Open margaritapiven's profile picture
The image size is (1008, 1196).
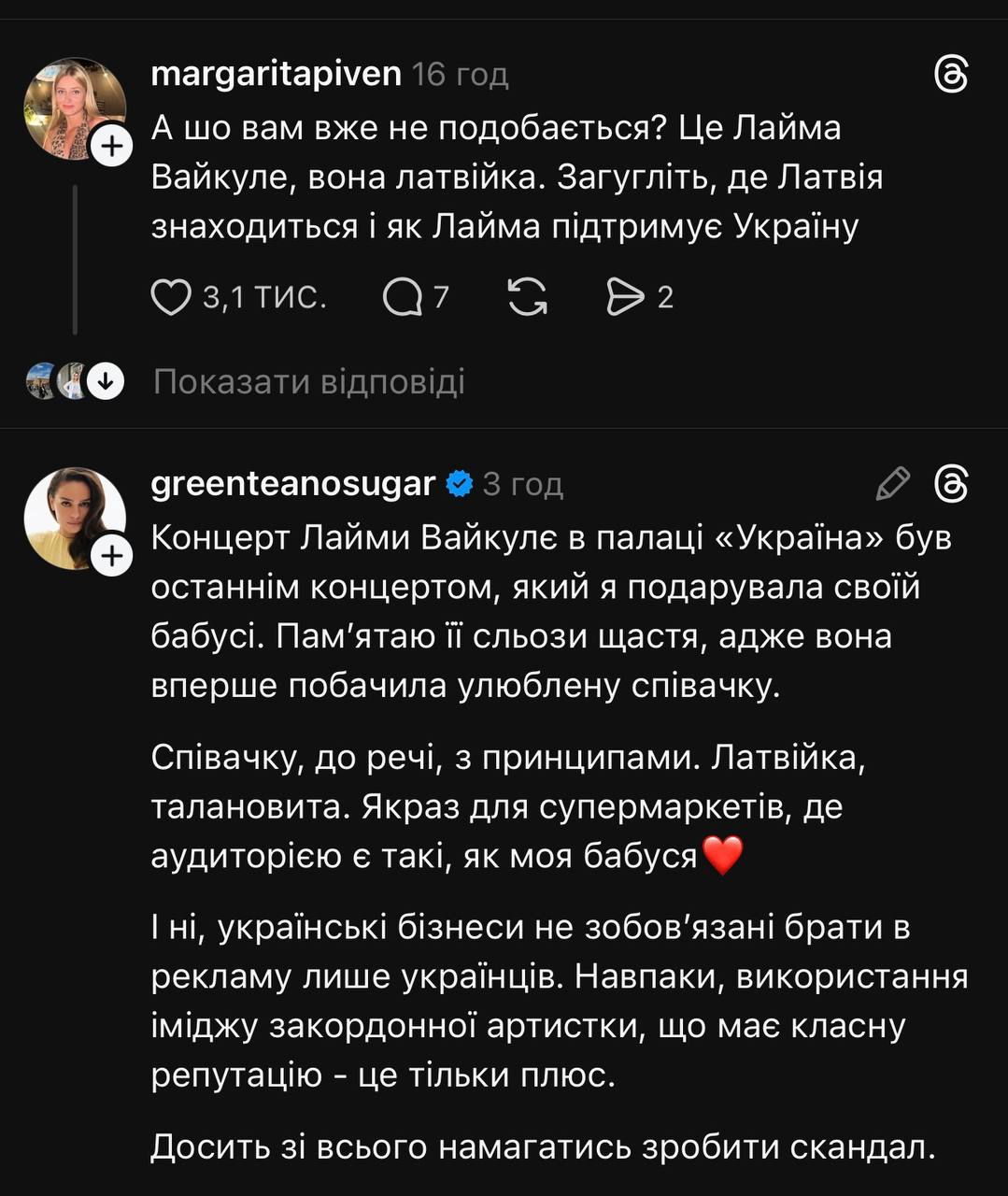point(71,106)
